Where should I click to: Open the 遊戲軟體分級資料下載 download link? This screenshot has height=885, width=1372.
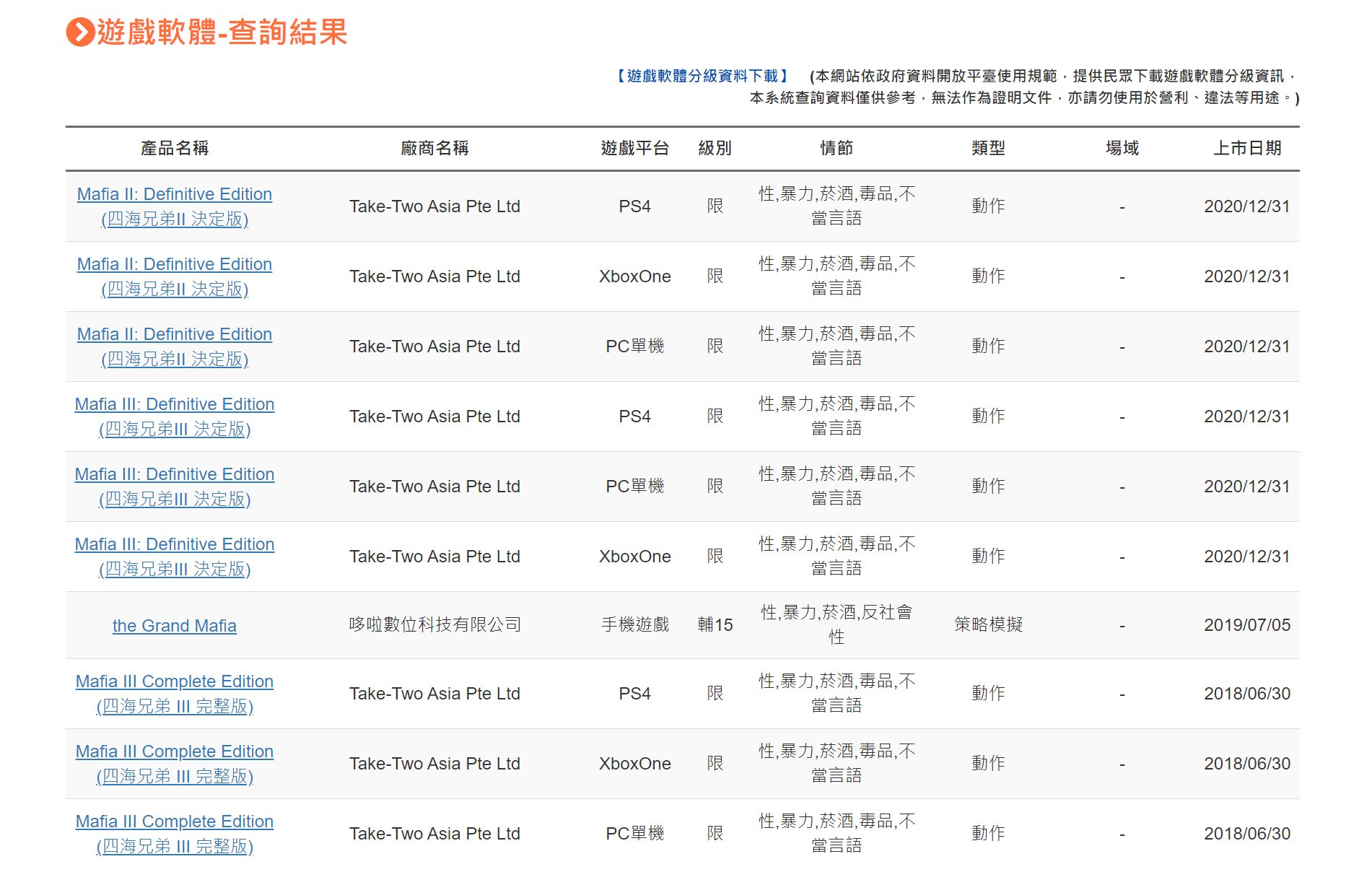[702, 76]
